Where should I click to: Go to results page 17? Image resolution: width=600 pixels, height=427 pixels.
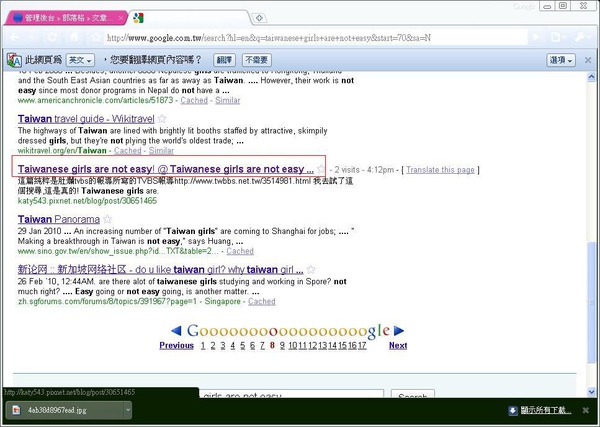click(362, 346)
